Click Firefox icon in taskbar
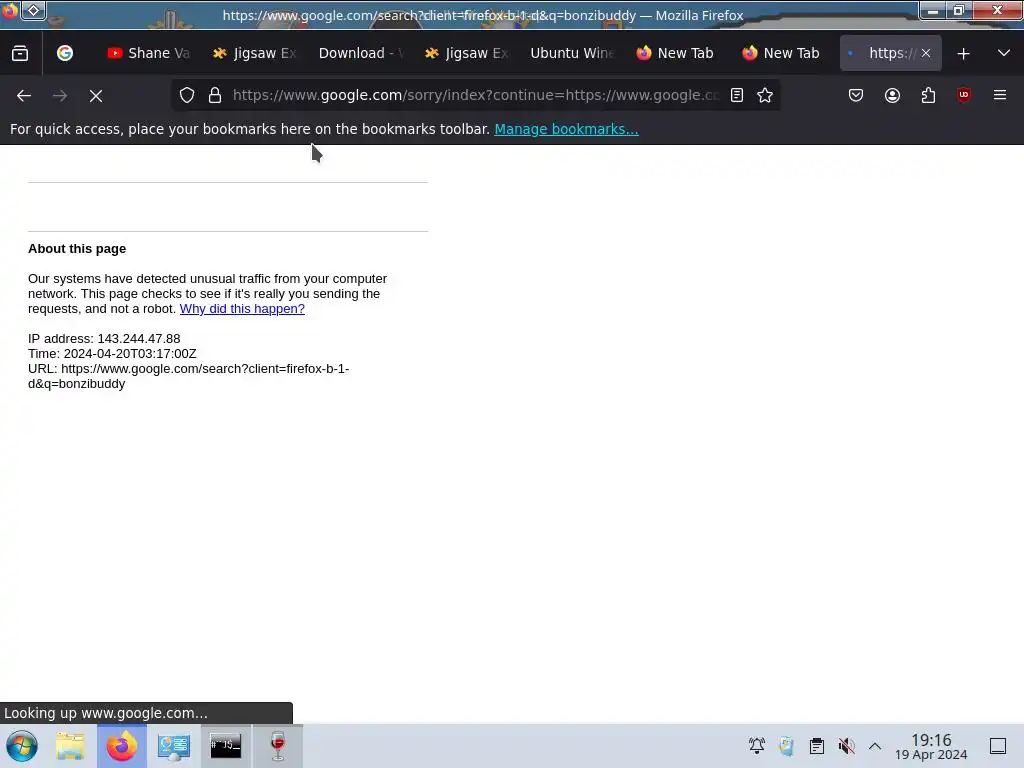This screenshot has height=768, width=1024. click(122, 746)
